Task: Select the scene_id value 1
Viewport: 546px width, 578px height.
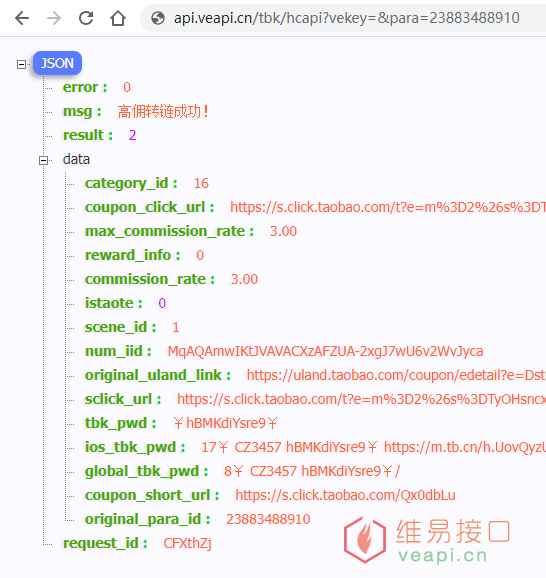Action: pyautogui.click(x=176, y=327)
